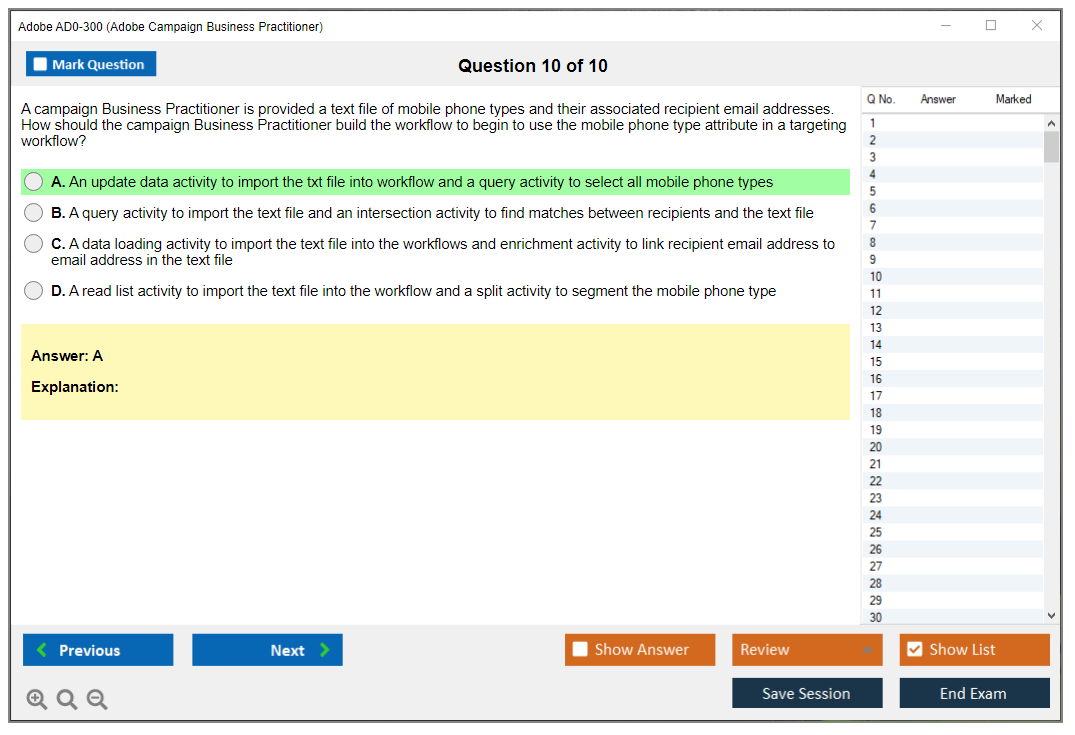Choose option B about query activity

coord(34,213)
